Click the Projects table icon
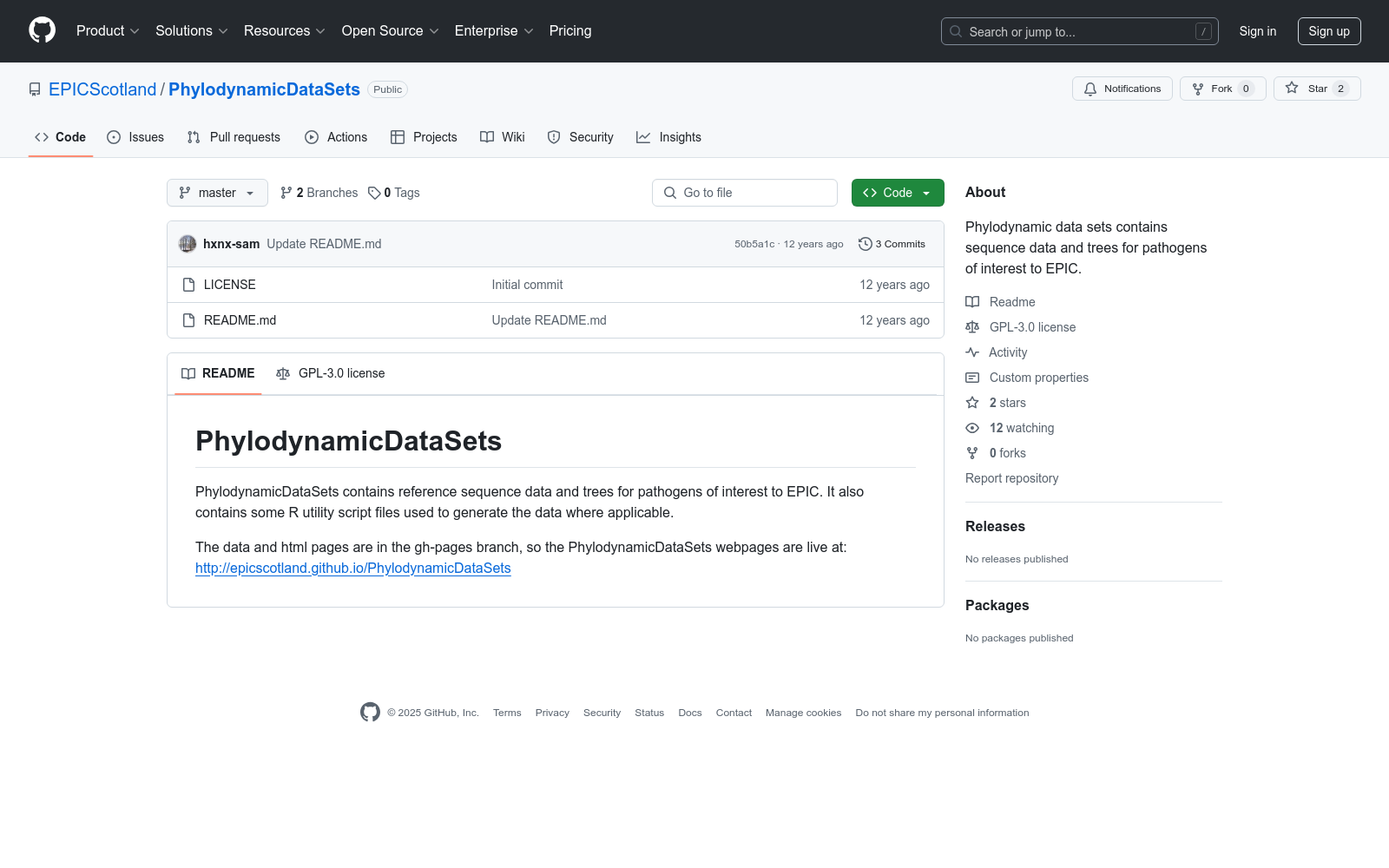The width and height of the screenshot is (1389, 868). coord(398,137)
